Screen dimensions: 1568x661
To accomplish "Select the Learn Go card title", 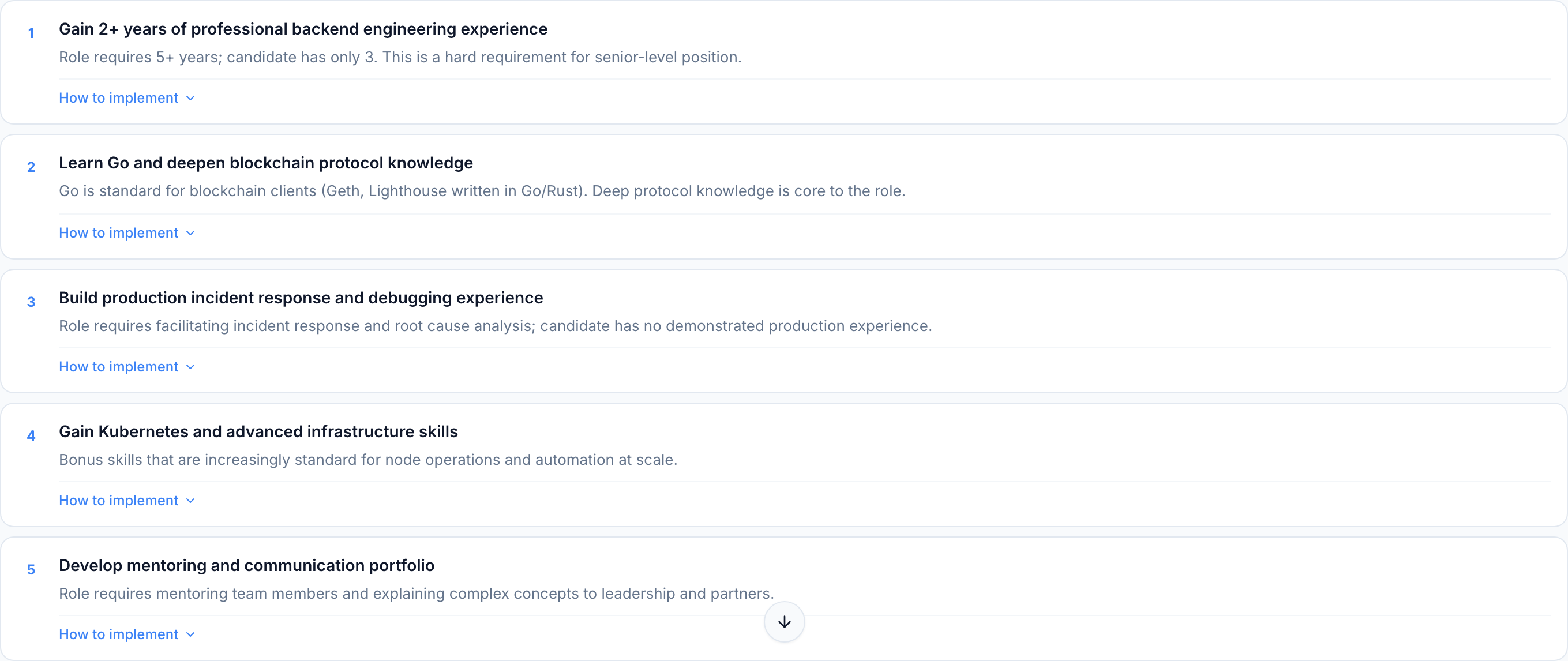I will (266, 163).
